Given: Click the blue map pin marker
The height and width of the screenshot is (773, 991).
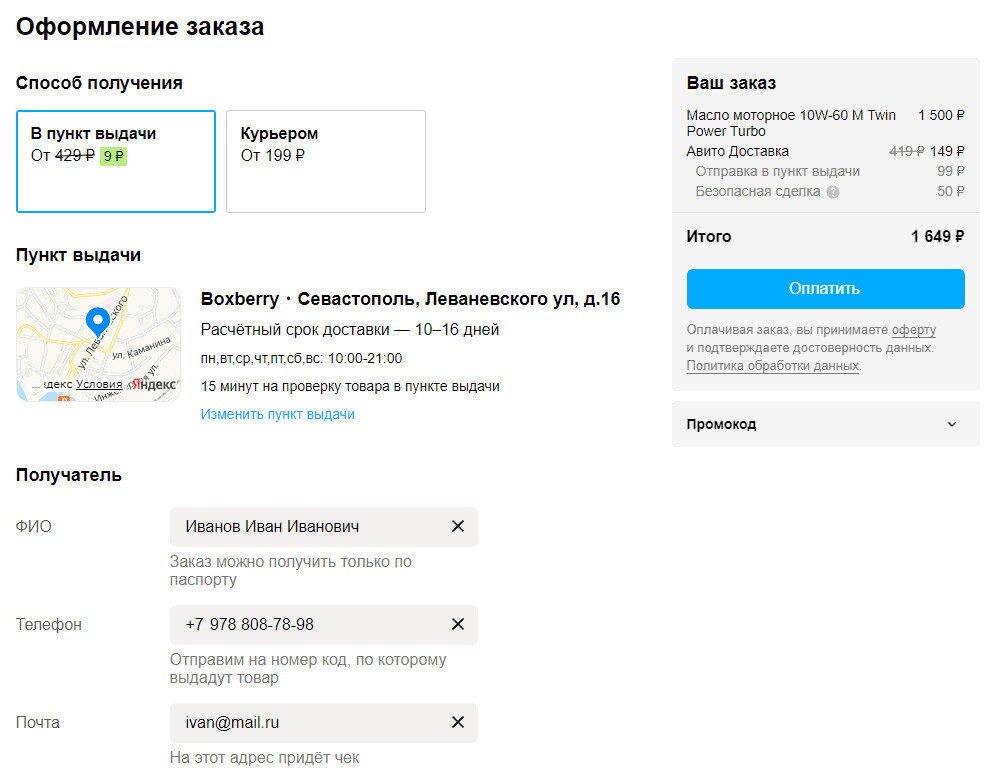Looking at the screenshot, I should (x=97, y=322).
